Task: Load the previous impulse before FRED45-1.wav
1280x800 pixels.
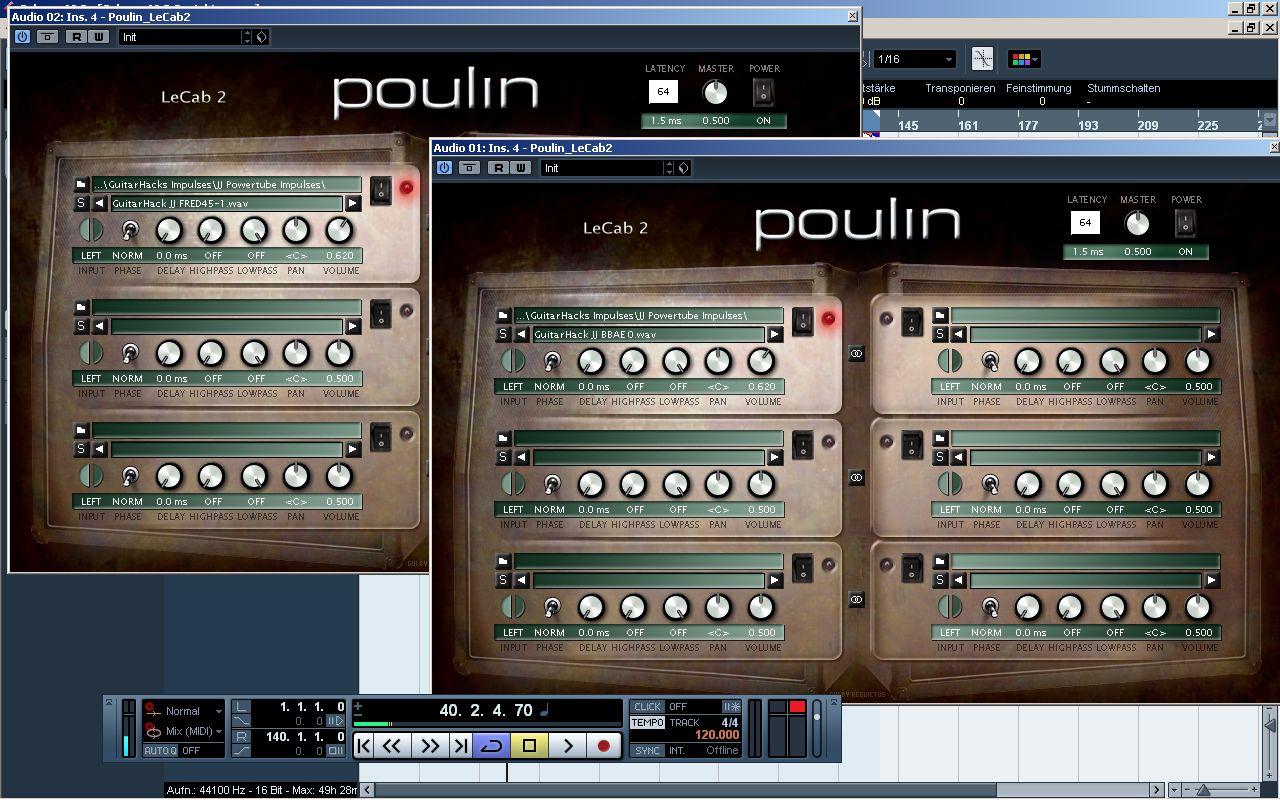Action: [100, 204]
